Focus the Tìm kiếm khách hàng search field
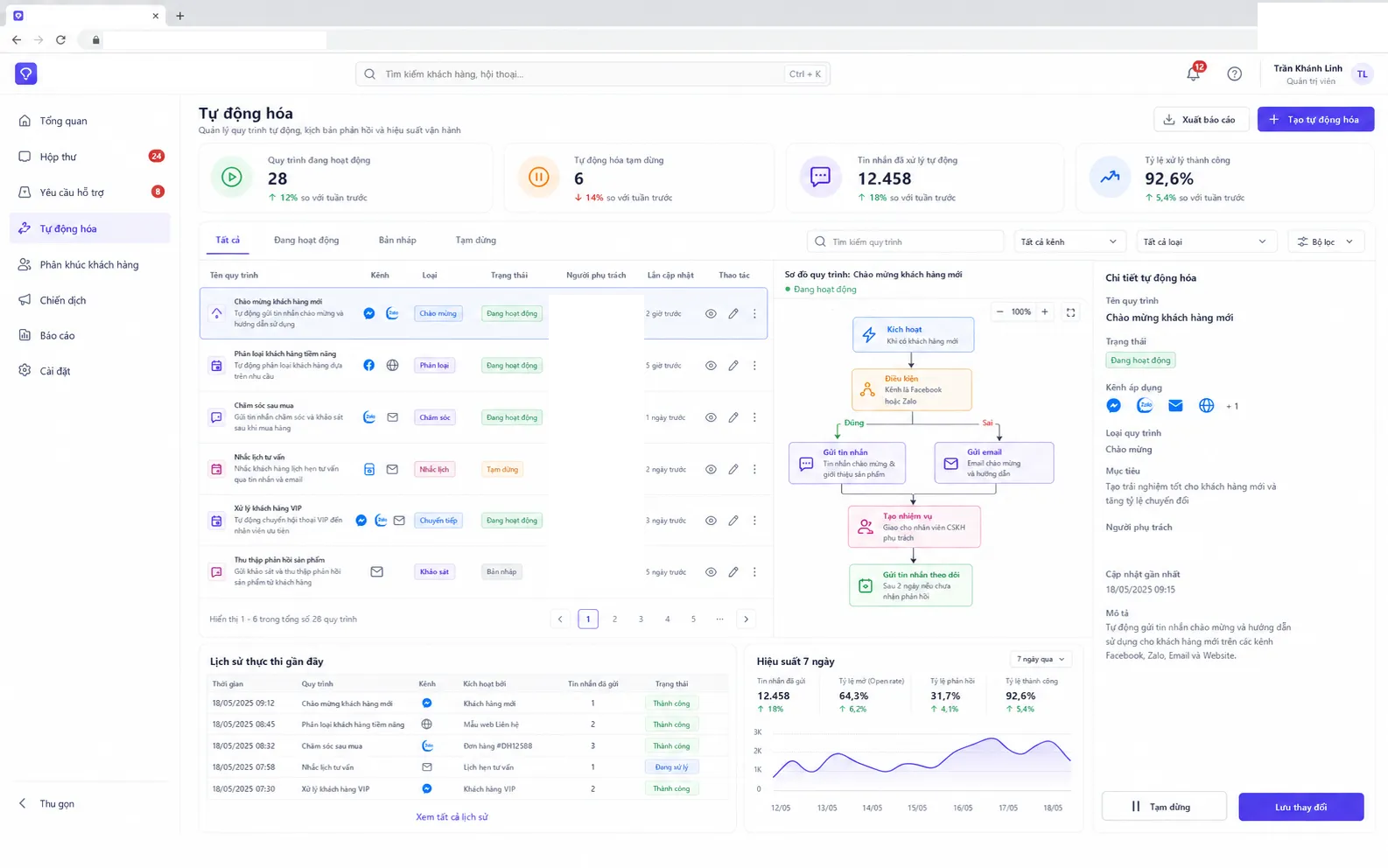Viewport: 1388px width, 868px height. (592, 74)
